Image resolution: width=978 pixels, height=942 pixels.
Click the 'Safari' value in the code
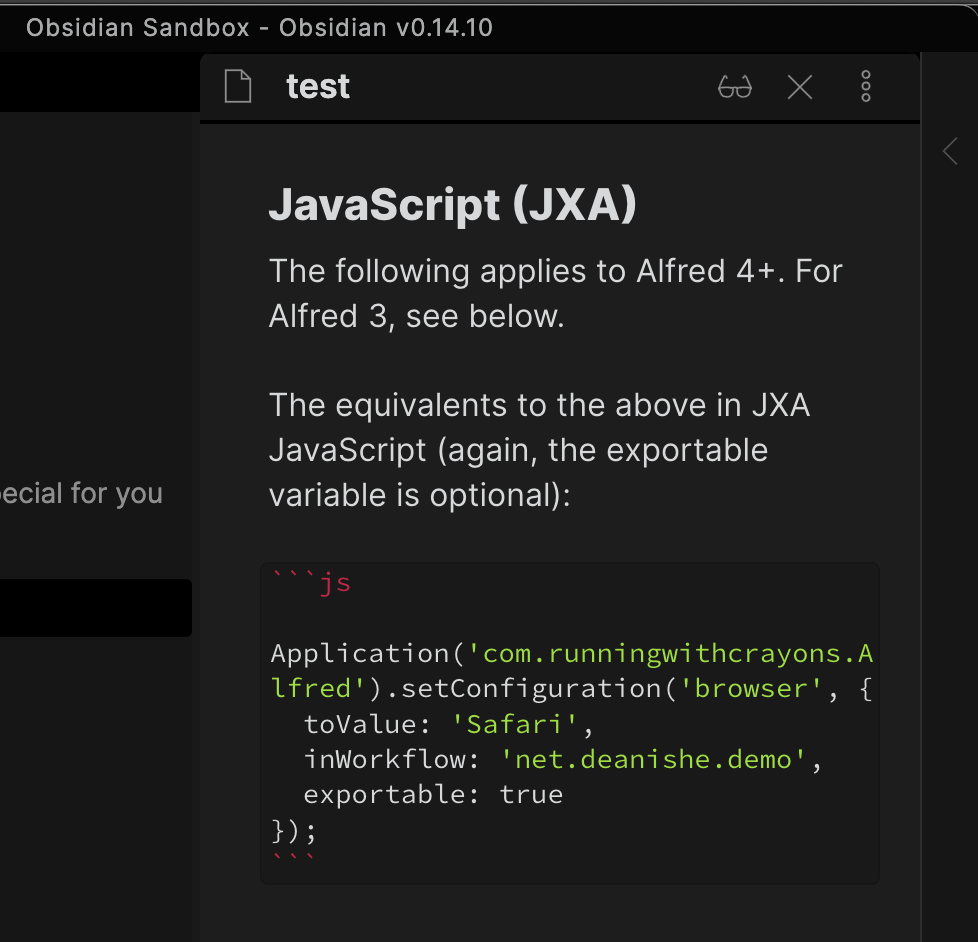click(x=508, y=724)
